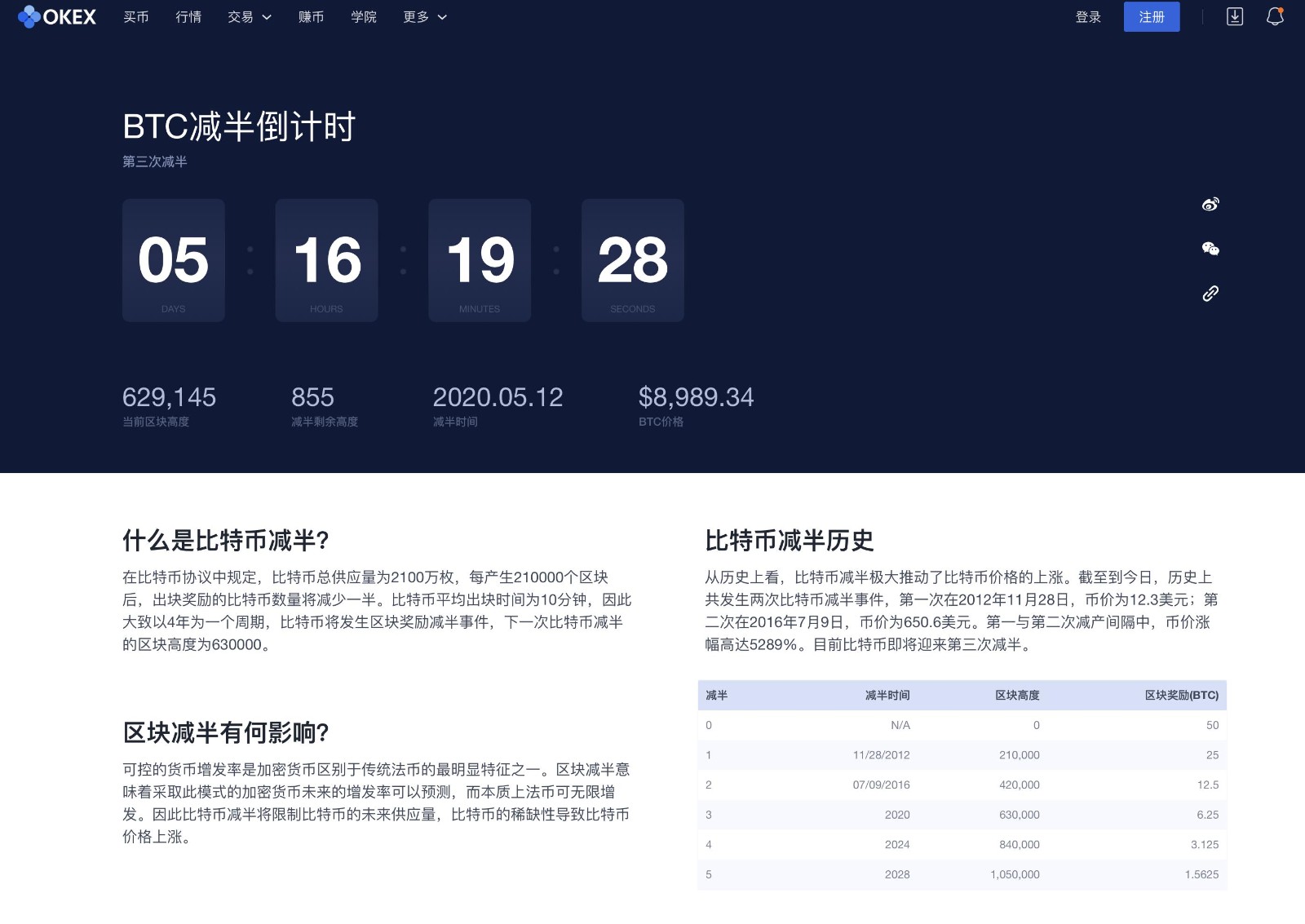Open the download app icon
This screenshot has height=924, width=1305.
(x=1235, y=16)
